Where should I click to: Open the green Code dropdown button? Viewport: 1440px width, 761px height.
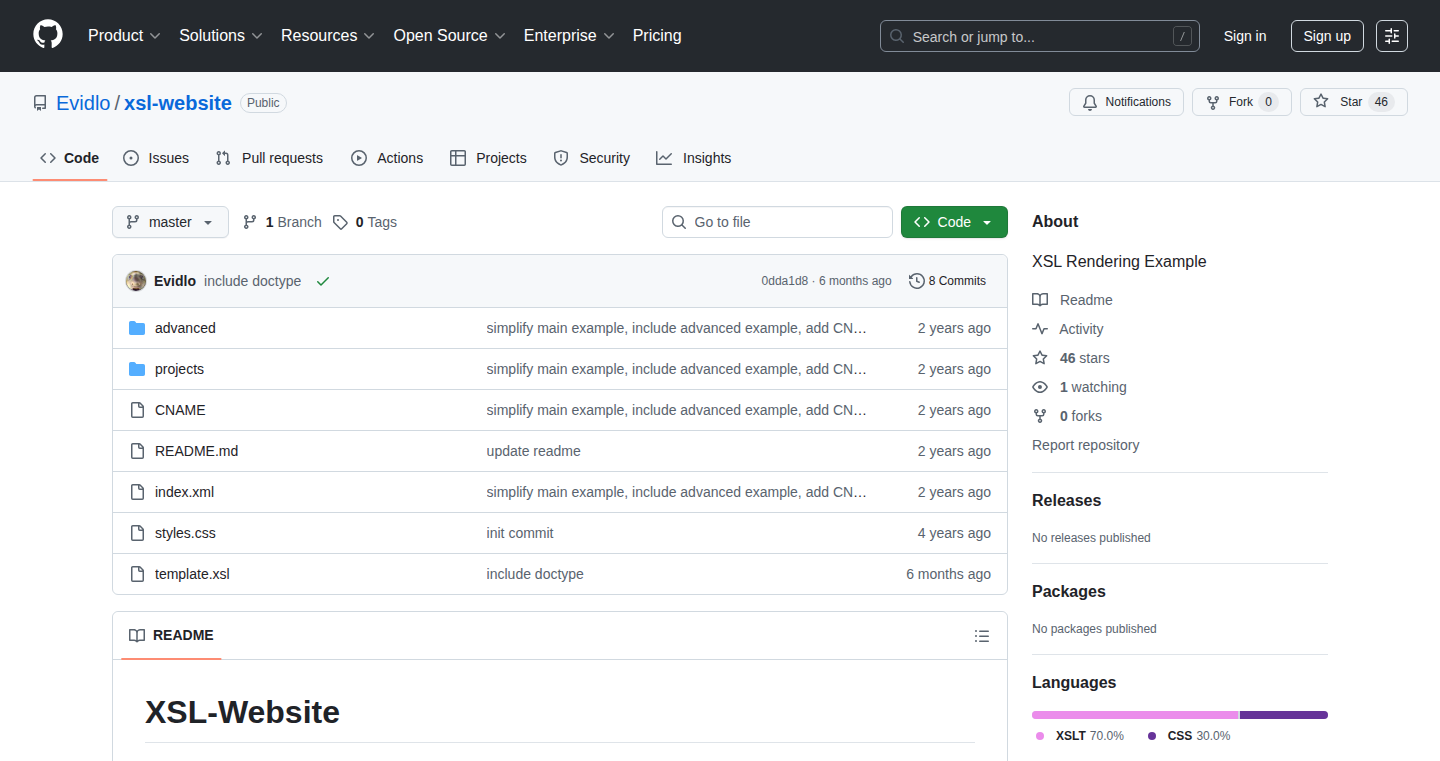pos(954,222)
